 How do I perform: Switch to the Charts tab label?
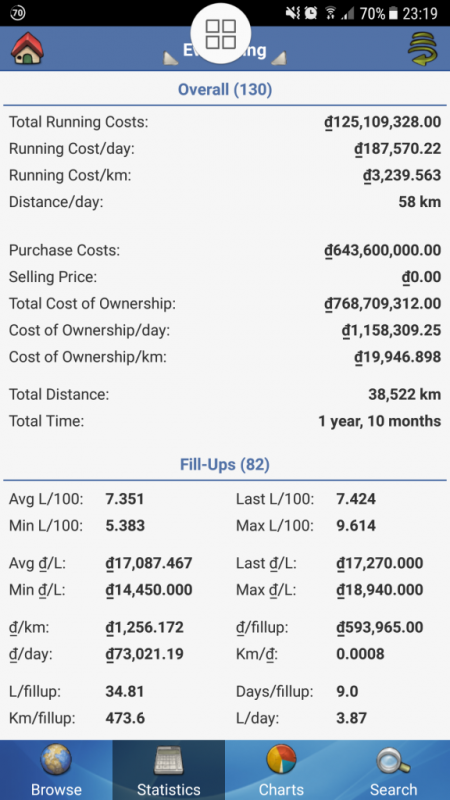(x=281, y=789)
